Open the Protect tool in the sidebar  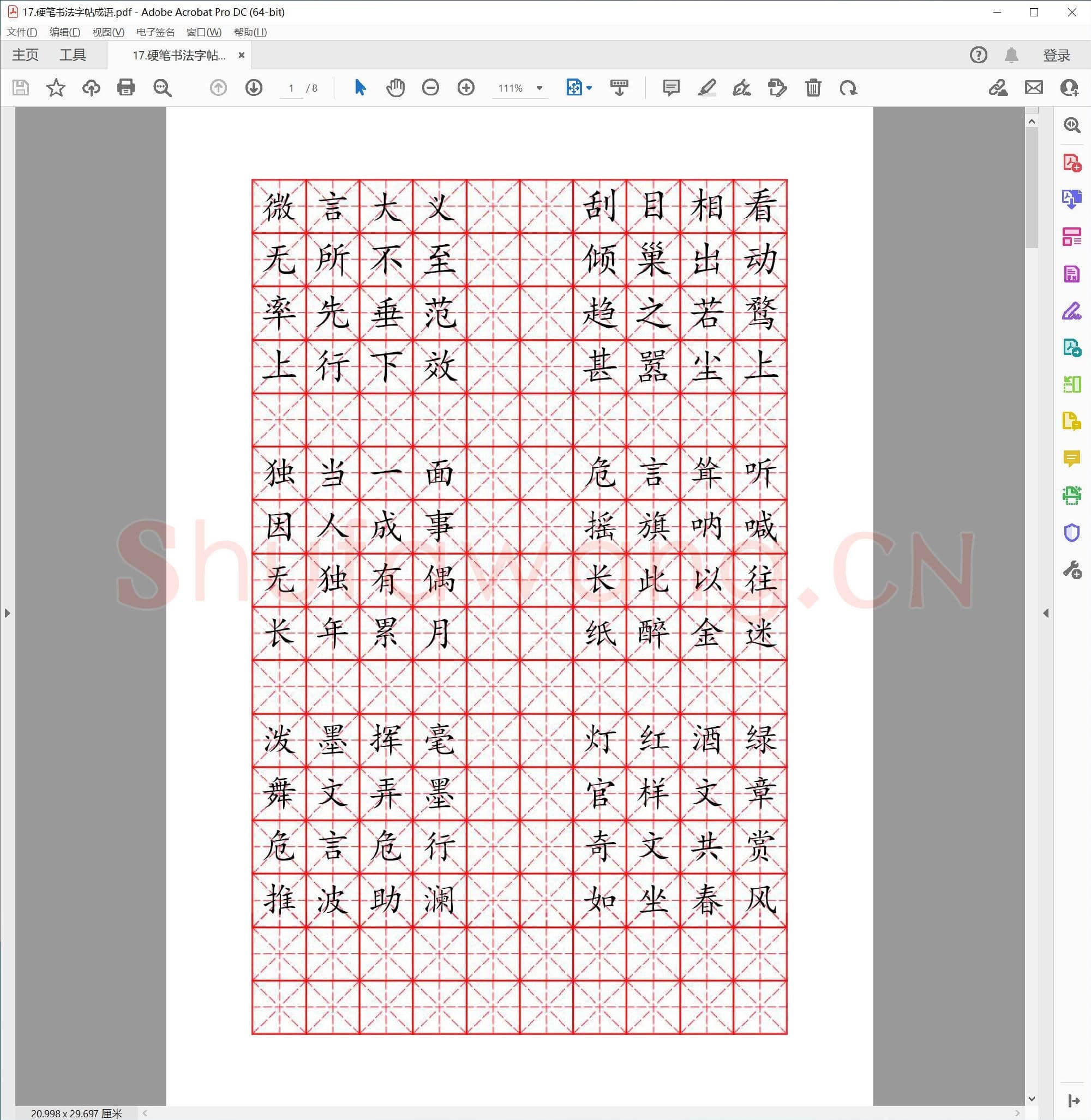pyautogui.click(x=1071, y=533)
